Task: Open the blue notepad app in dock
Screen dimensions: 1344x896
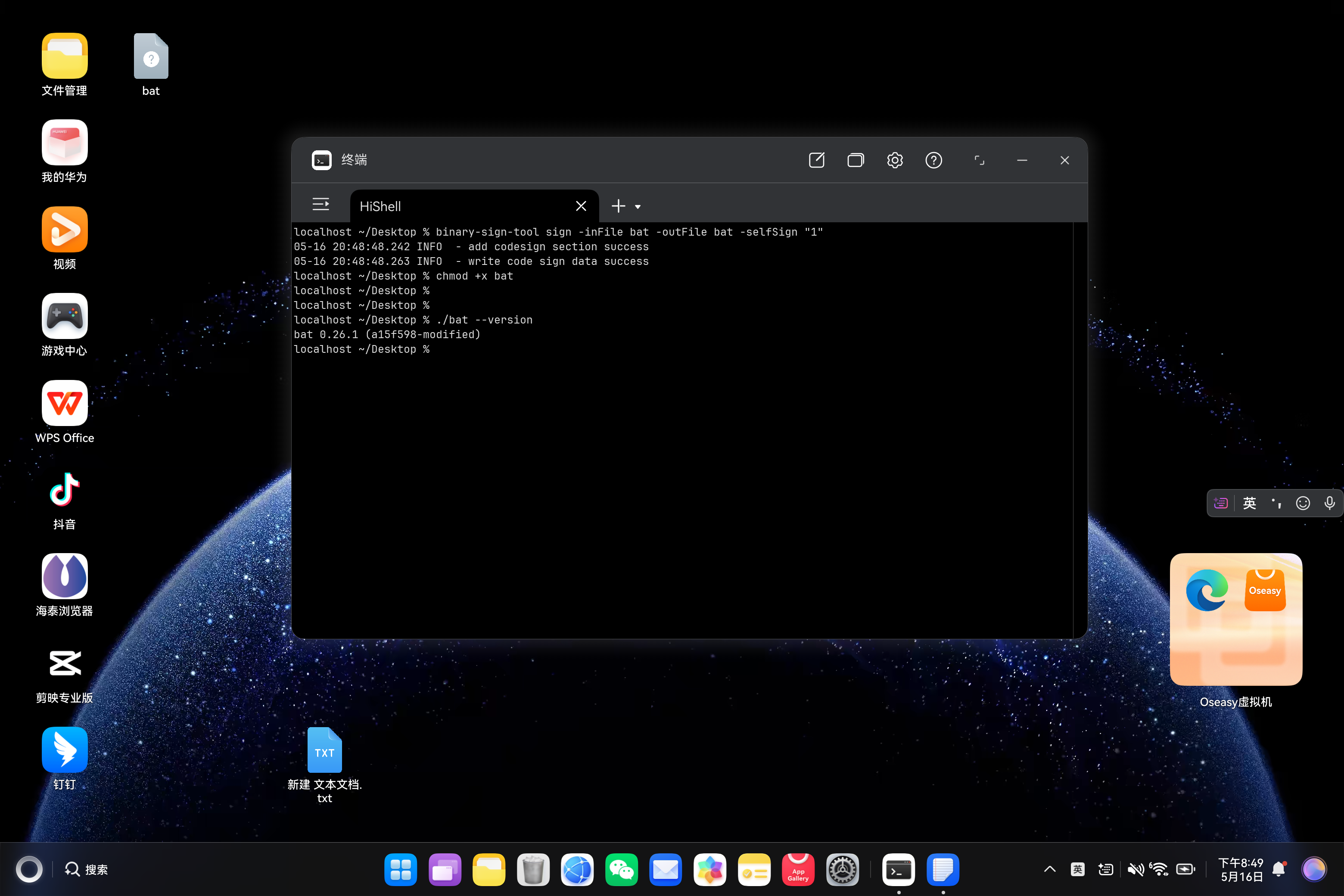Action: (x=943, y=870)
